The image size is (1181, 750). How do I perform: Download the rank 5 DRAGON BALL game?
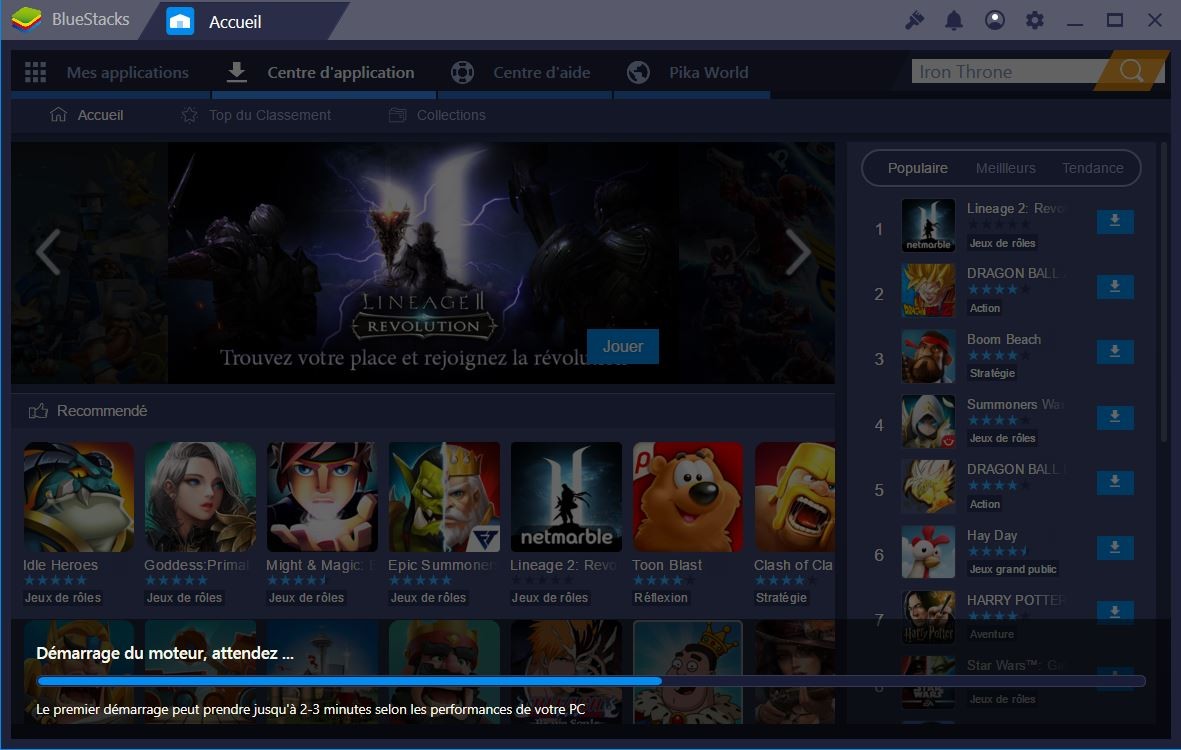1115,482
